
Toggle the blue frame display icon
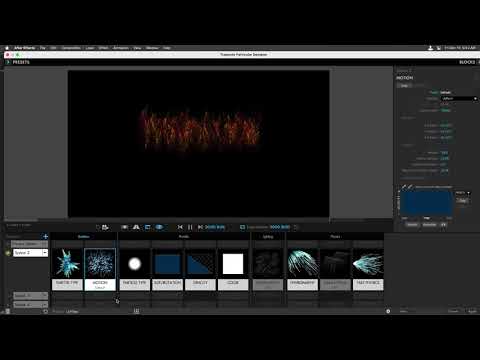[x=148, y=227]
